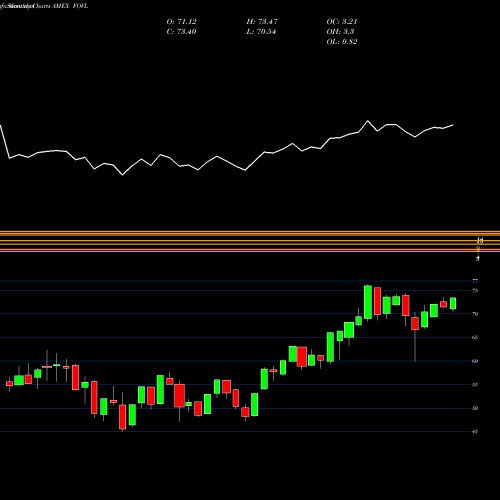Click the high value 'H: 73.47'
500x500 pixels.
click(262, 22)
